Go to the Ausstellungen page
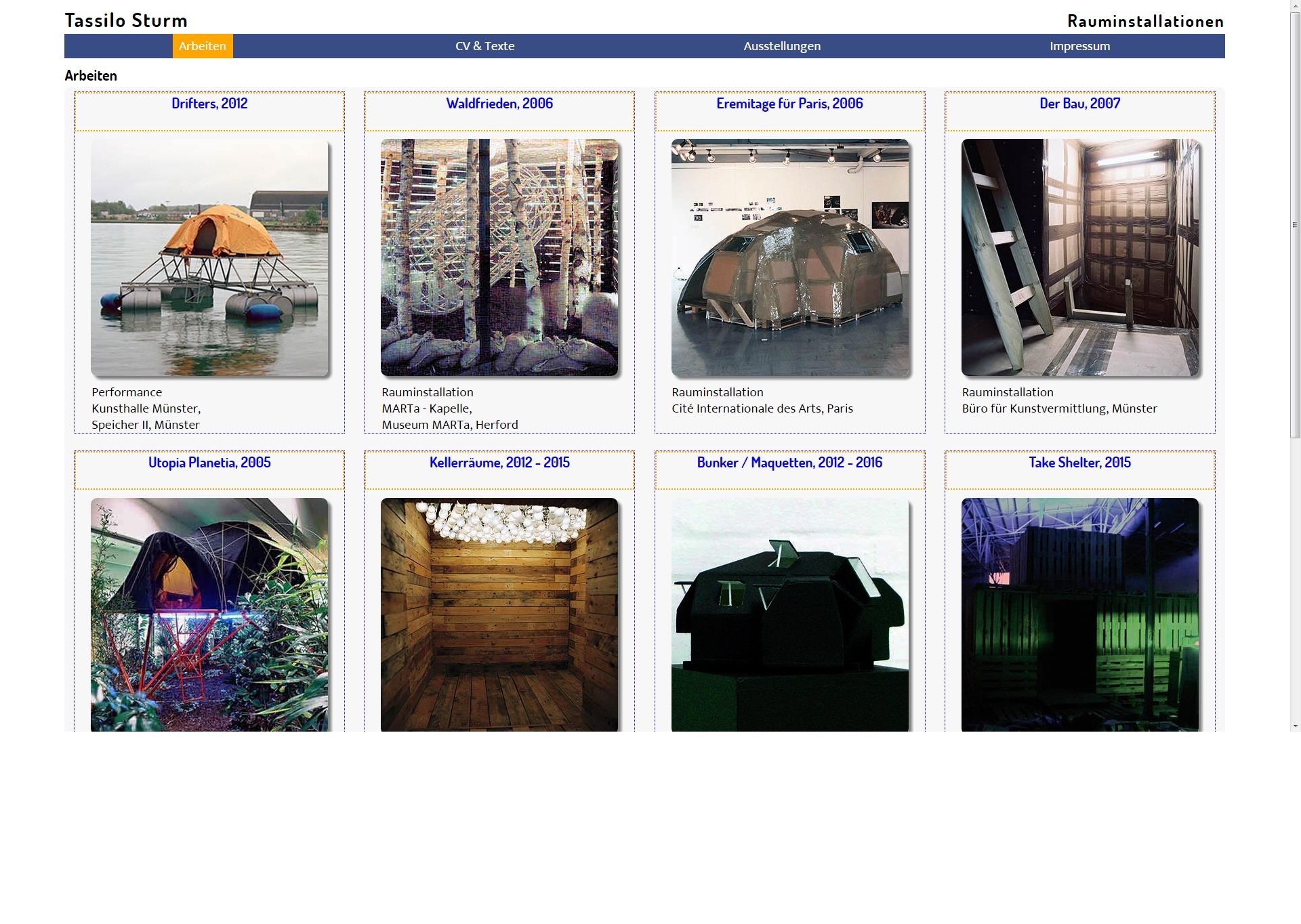The height and width of the screenshot is (924, 1301). pyautogui.click(x=782, y=46)
